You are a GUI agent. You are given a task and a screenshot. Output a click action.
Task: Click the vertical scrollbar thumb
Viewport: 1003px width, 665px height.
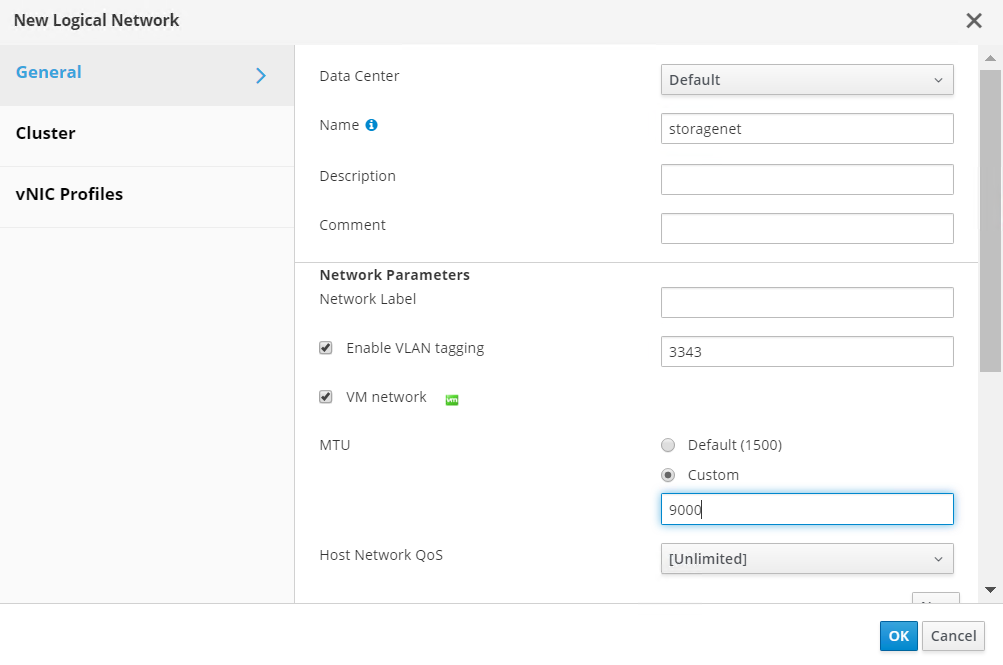click(990, 220)
